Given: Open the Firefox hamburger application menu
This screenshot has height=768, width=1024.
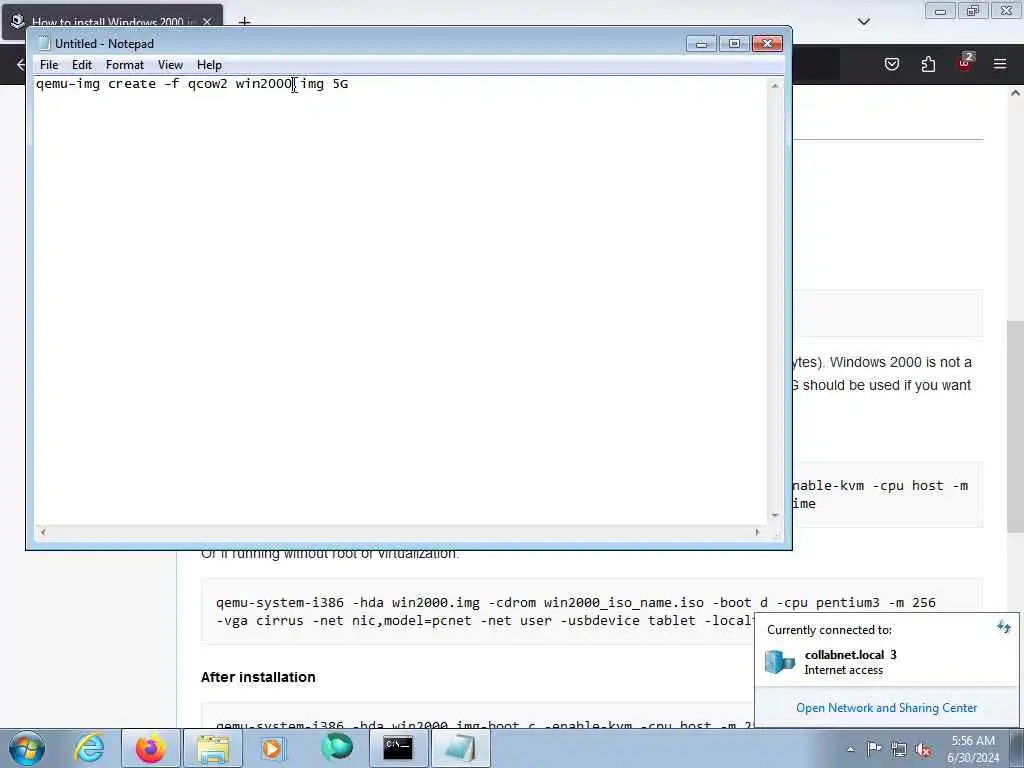Looking at the screenshot, I should click(1000, 64).
